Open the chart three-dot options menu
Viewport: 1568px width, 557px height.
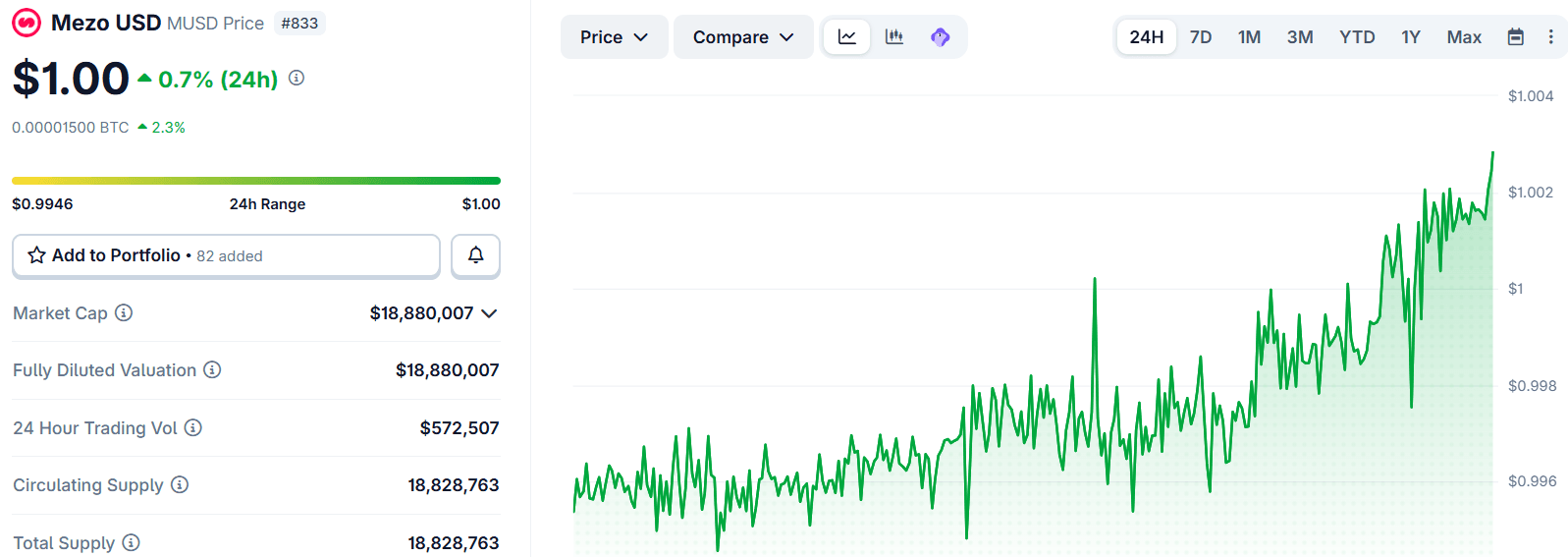click(1550, 37)
